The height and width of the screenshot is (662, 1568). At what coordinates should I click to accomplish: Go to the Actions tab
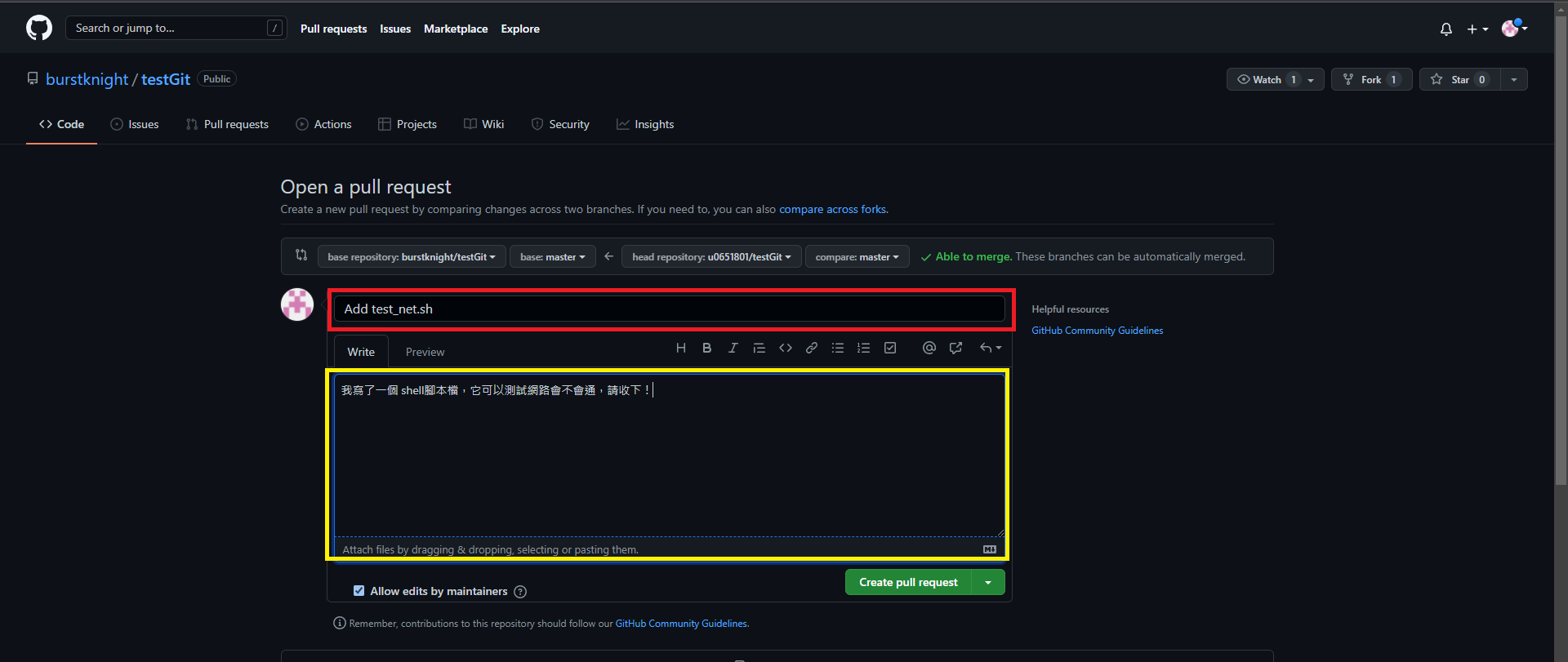(323, 124)
